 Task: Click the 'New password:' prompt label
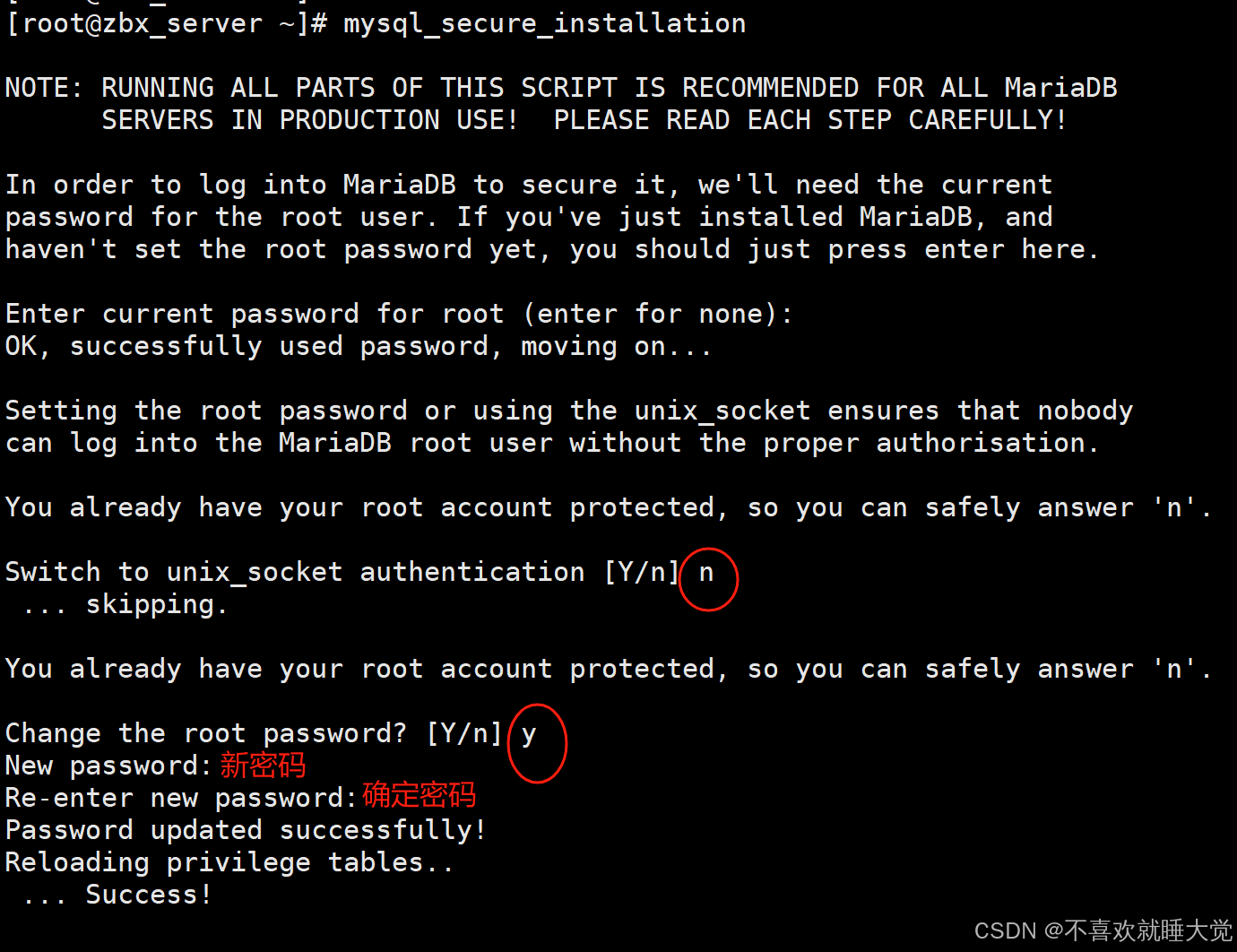click(108, 766)
